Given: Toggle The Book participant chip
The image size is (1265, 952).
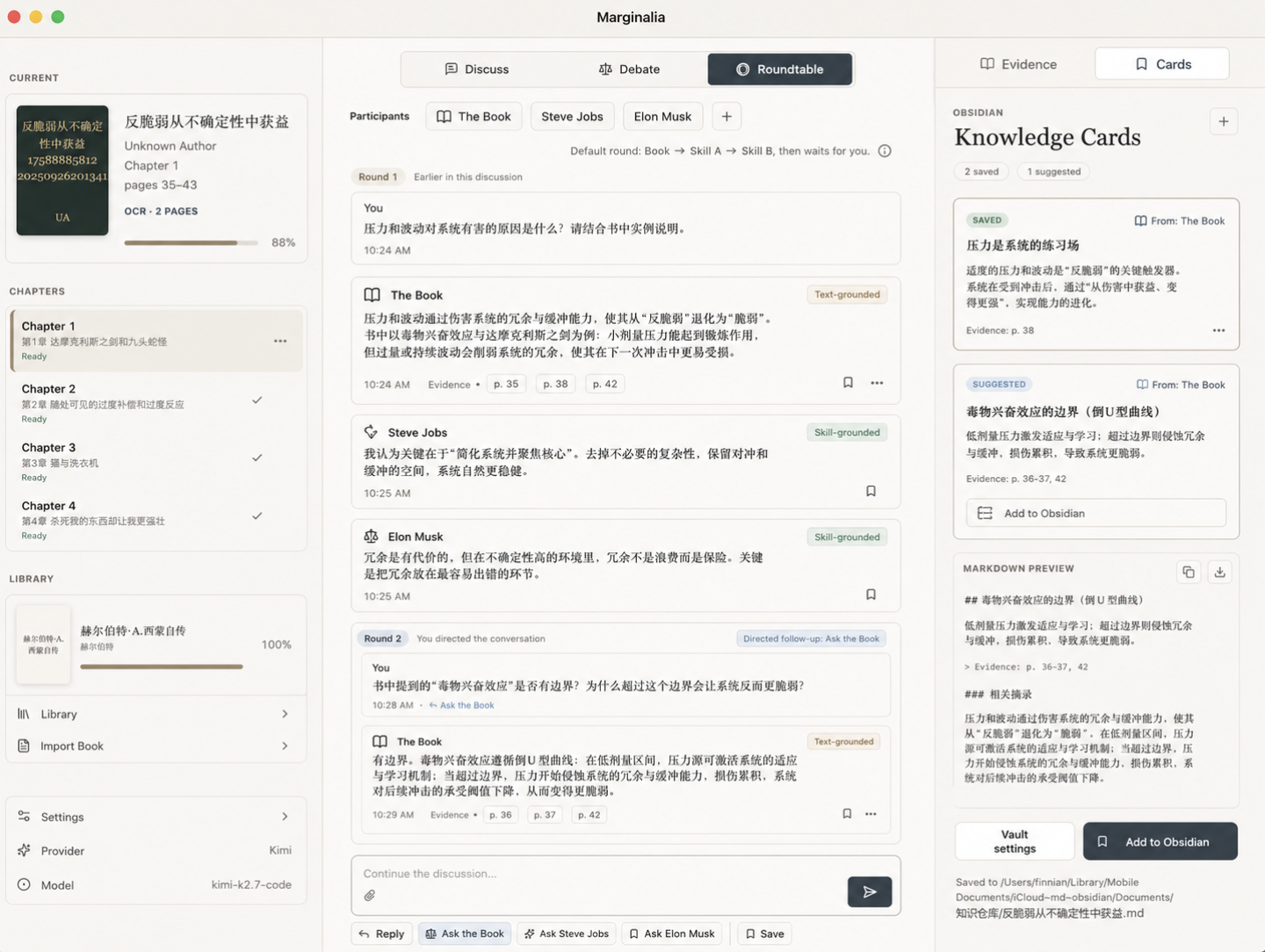Looking at the screenshot, I should click(473, 116).
